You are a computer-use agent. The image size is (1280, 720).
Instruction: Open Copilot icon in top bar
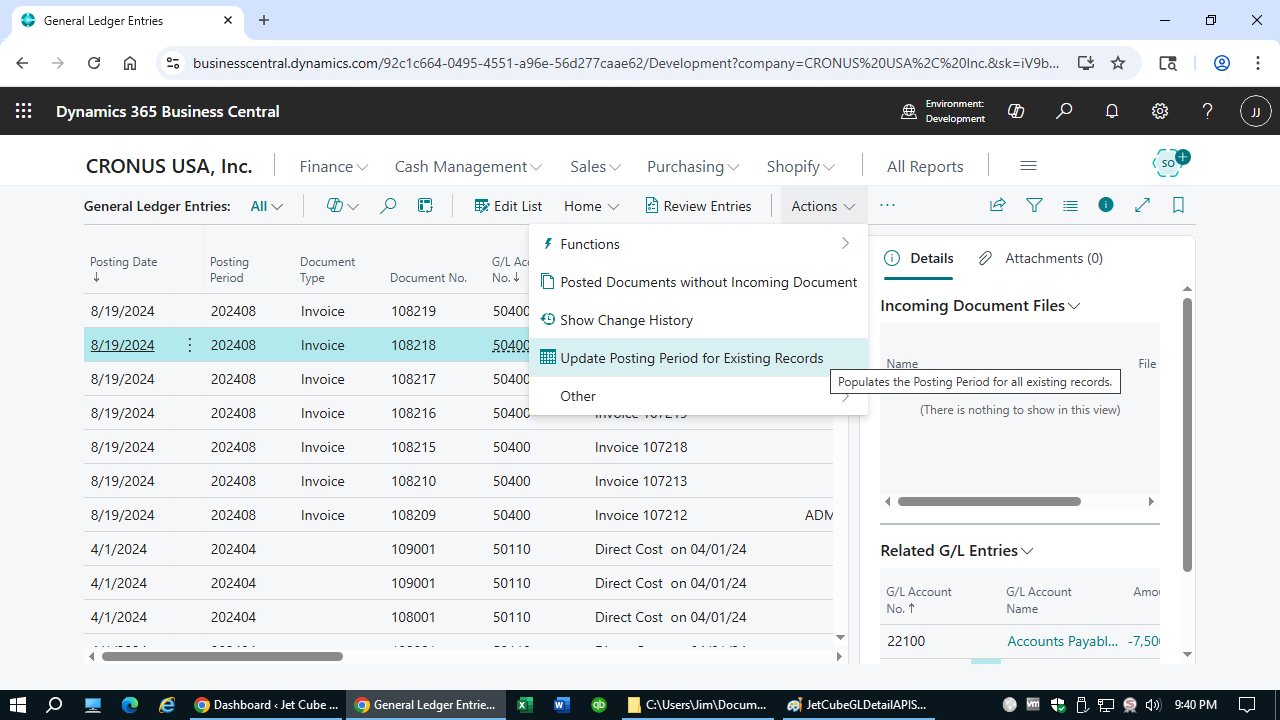coord(1016,111)
